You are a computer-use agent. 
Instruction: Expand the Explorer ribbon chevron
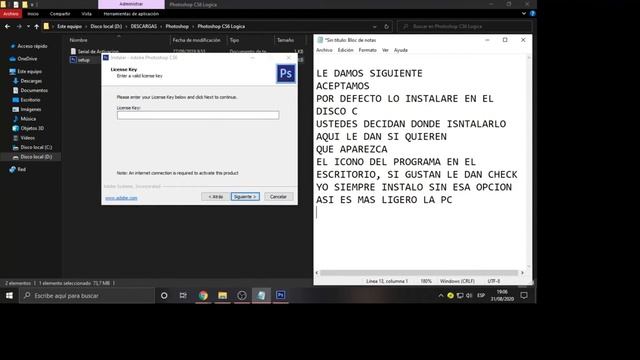pyautogui.click(x=524, y=13)
